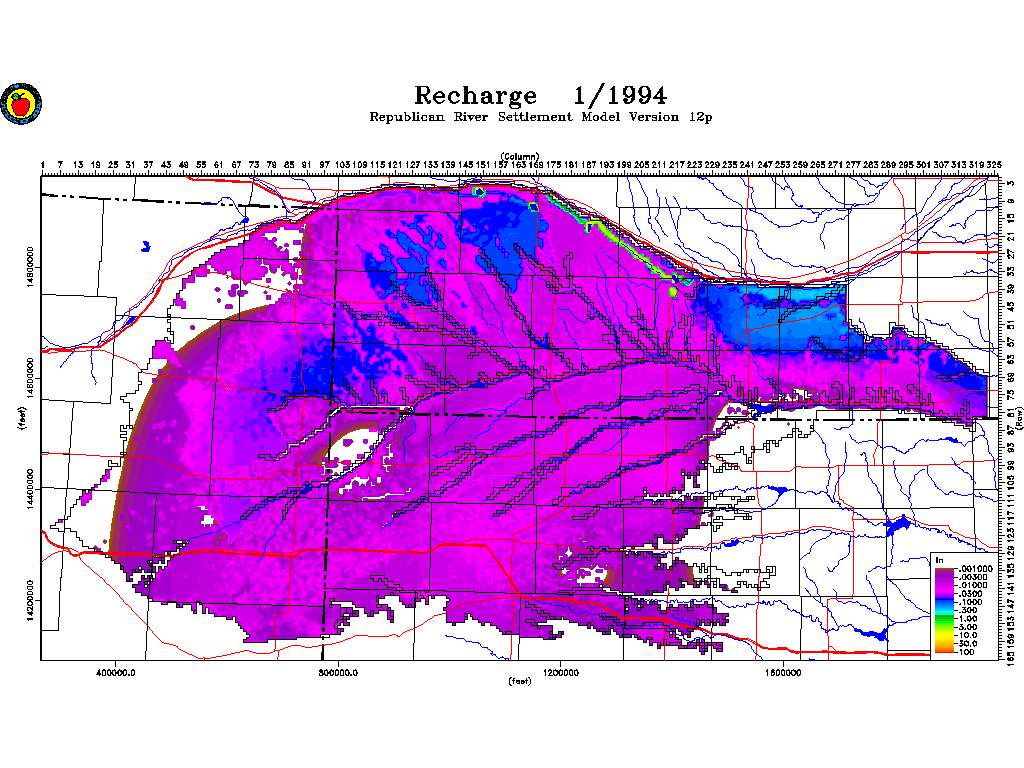Click the '100' legend value
The width and height of the screenshot is (1024, 768).
click(967, 652)
